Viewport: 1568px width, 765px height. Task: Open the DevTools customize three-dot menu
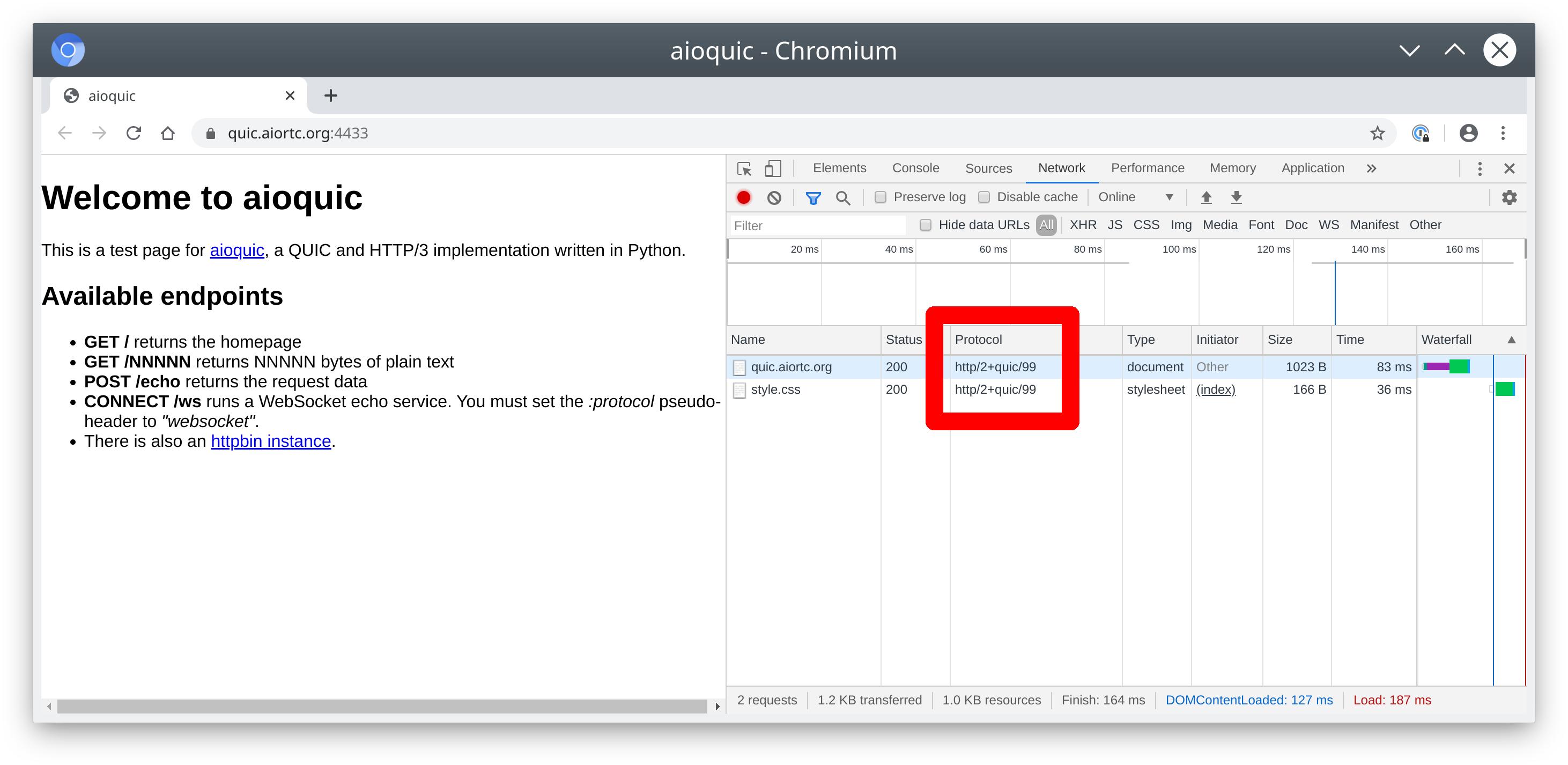(1480, 168)
